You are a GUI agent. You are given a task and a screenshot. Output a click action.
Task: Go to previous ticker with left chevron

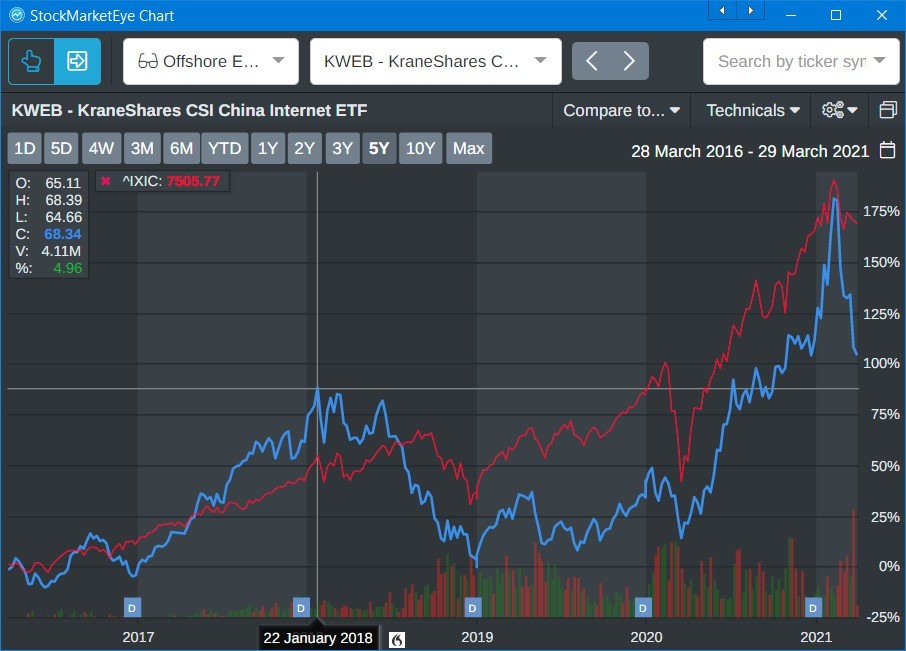(591, 61)
